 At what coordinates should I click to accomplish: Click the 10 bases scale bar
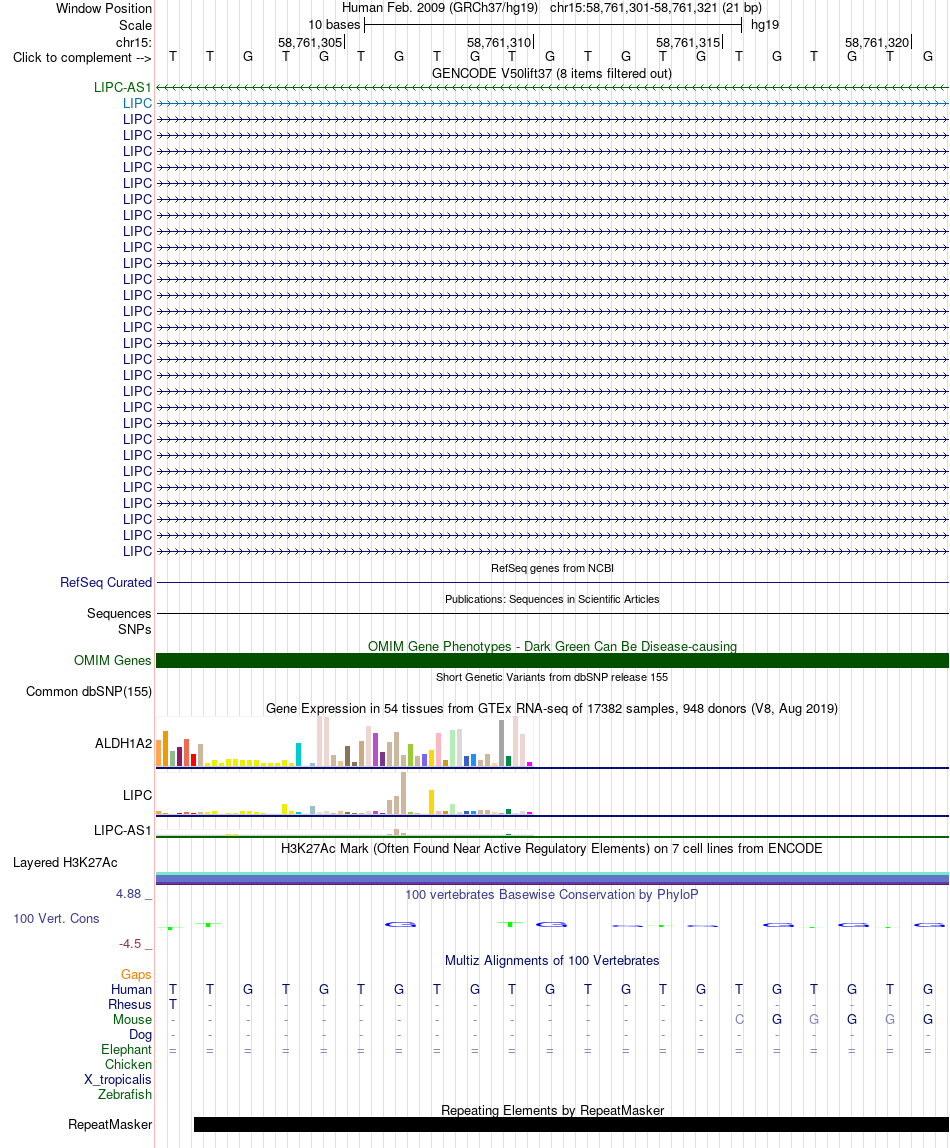point(553,25)
